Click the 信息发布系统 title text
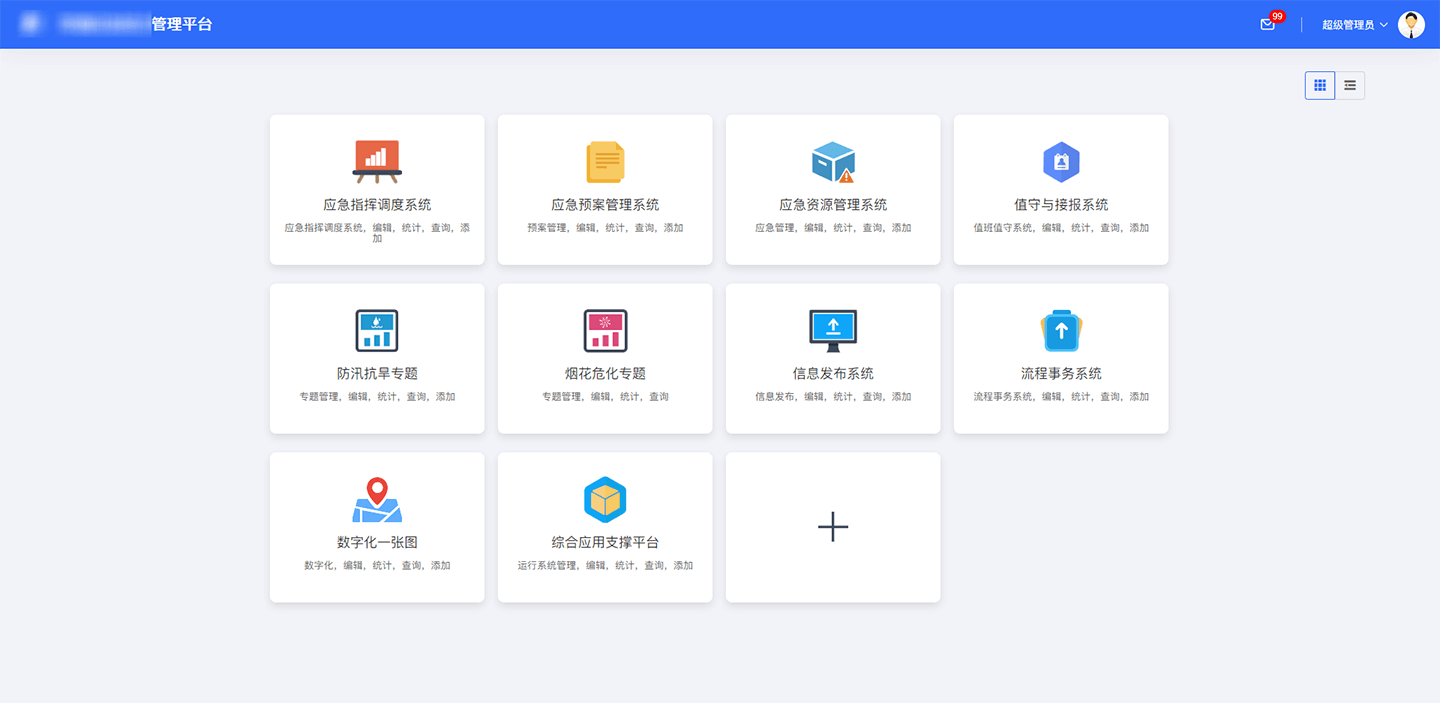The image size is (1440, 703). pos(833,373)
